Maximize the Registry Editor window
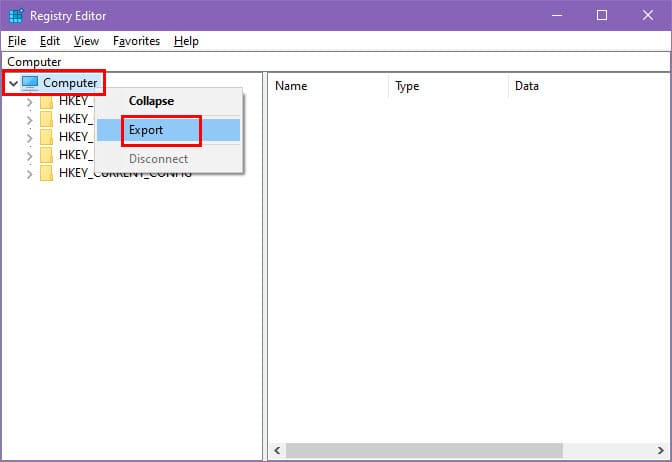Viewport: 672px width, 462px height. pos(602,15)
